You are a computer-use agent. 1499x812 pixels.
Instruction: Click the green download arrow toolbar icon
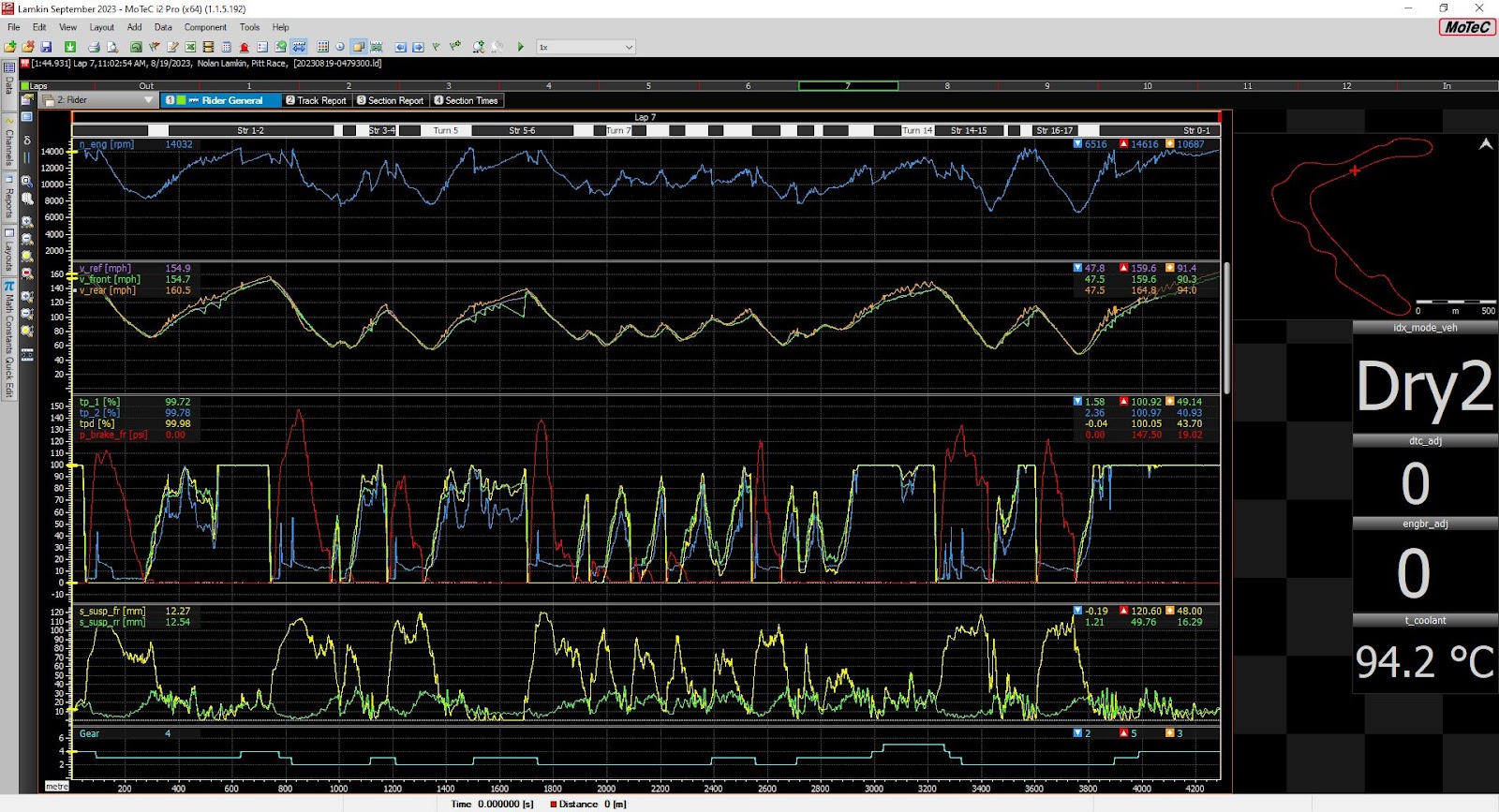[x=70, y=47]
